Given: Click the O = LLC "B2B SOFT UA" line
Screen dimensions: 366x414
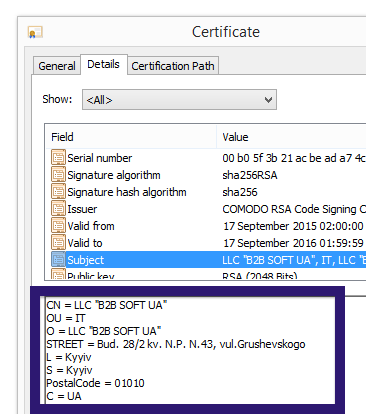Looking at the screenshot, I should [x=104, y=331].
